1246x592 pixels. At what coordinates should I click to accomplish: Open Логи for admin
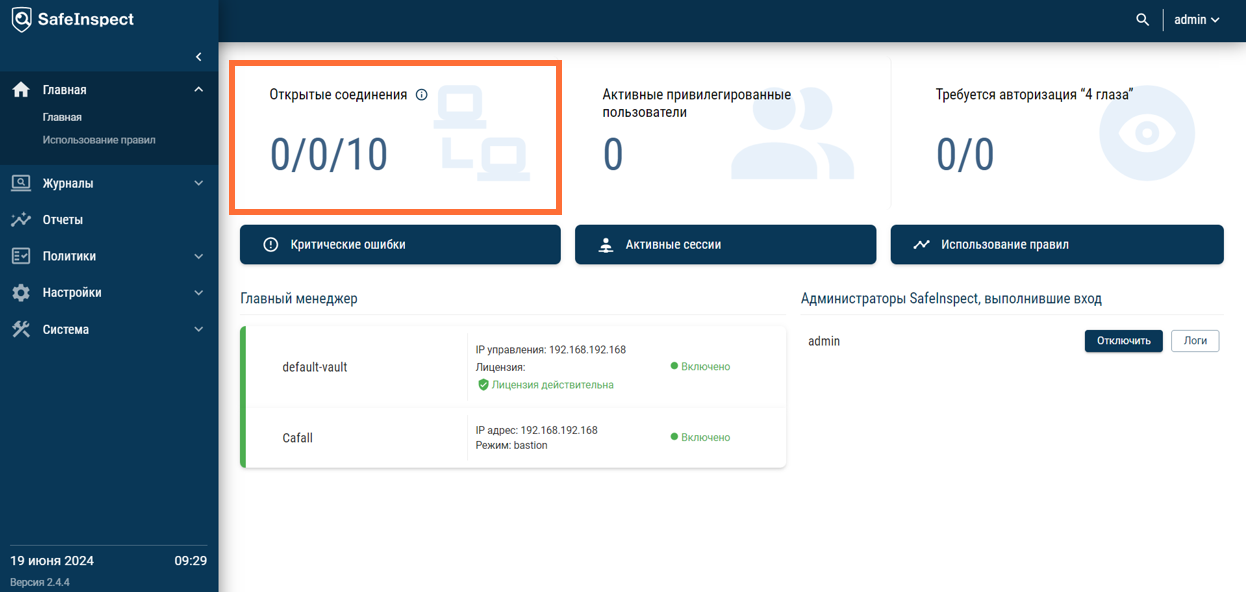pos(1195,341)
